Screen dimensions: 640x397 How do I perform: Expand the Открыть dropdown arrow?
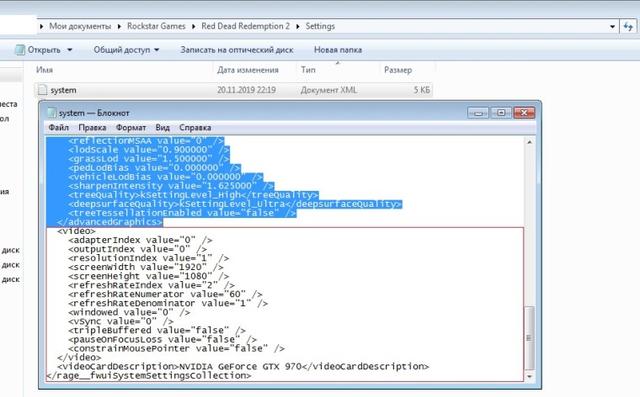[70, 50]
